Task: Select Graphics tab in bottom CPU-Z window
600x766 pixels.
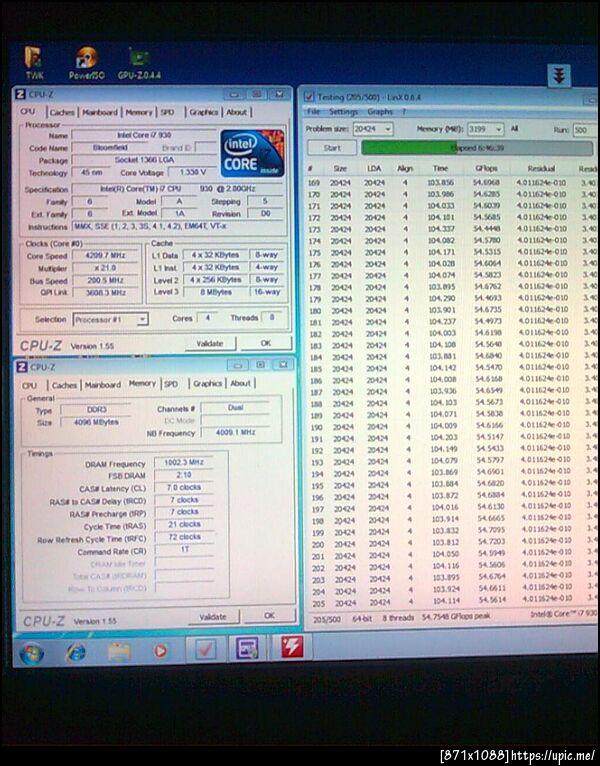Action: click(x=208, y=383)
